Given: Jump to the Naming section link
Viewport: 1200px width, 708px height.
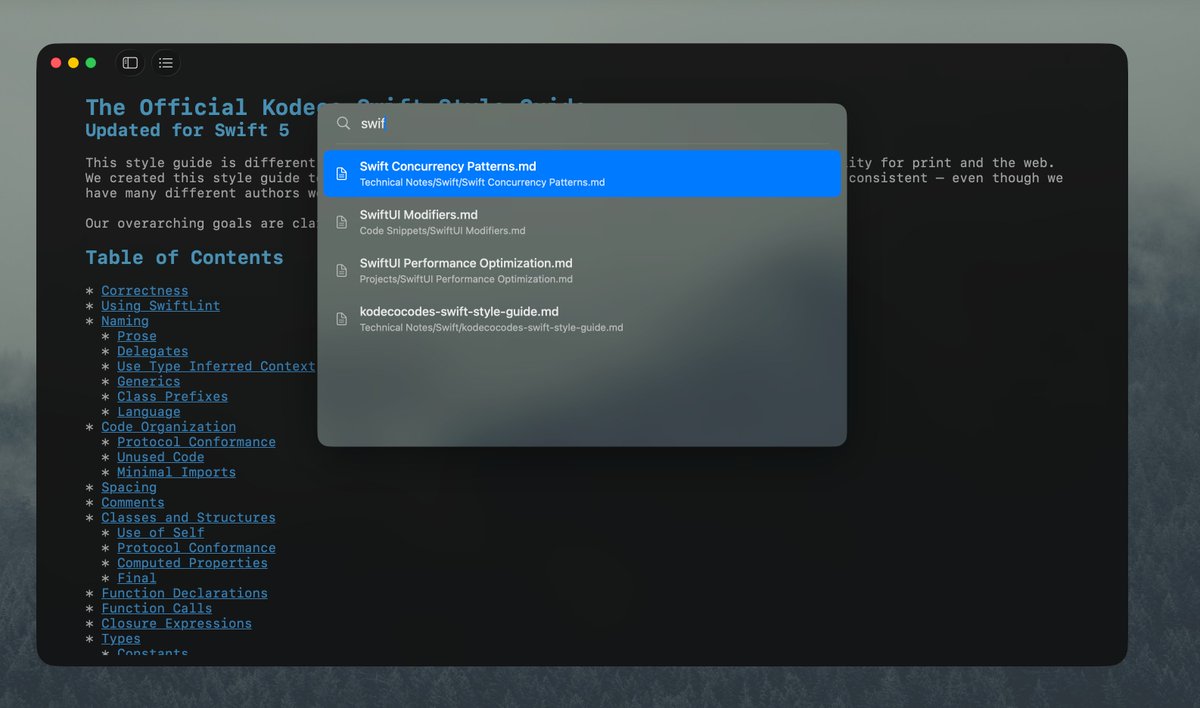Looking at the screenshot, I should 125,321.
